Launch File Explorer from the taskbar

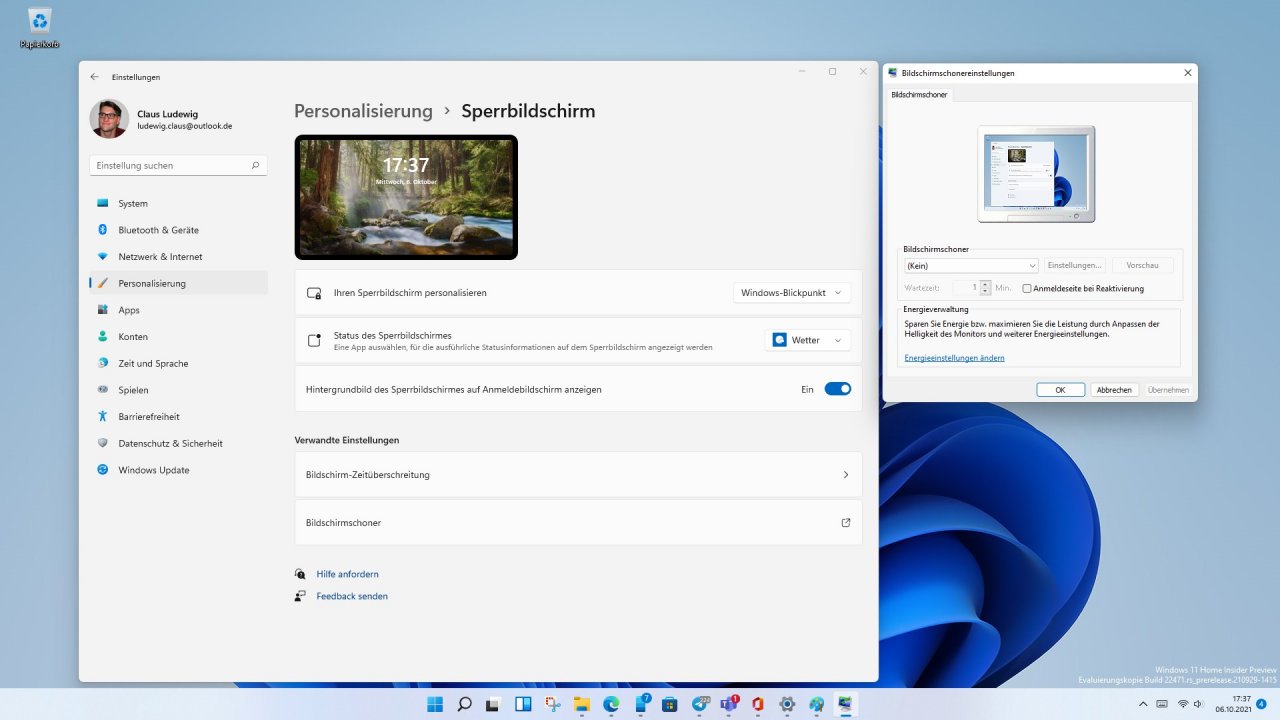click(582, 704)
